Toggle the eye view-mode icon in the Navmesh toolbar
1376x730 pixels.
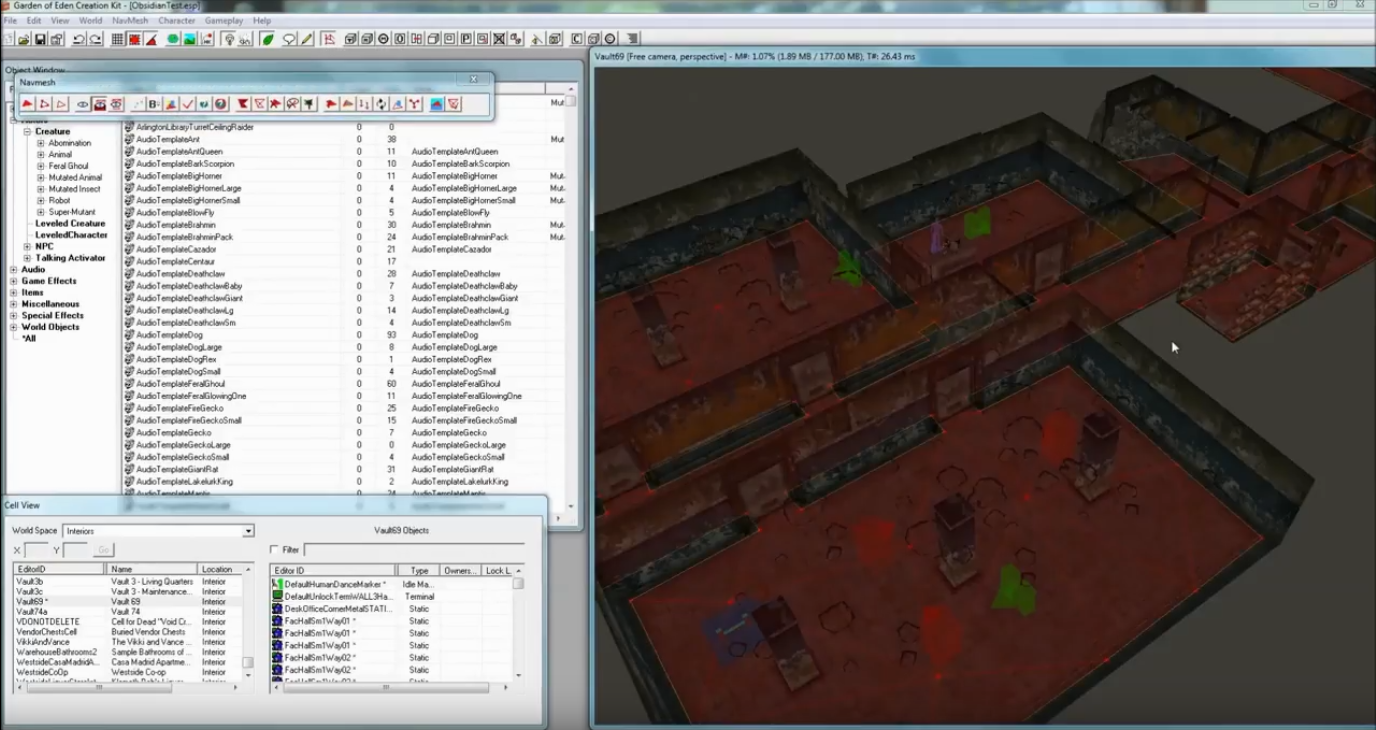pos(83,104)
